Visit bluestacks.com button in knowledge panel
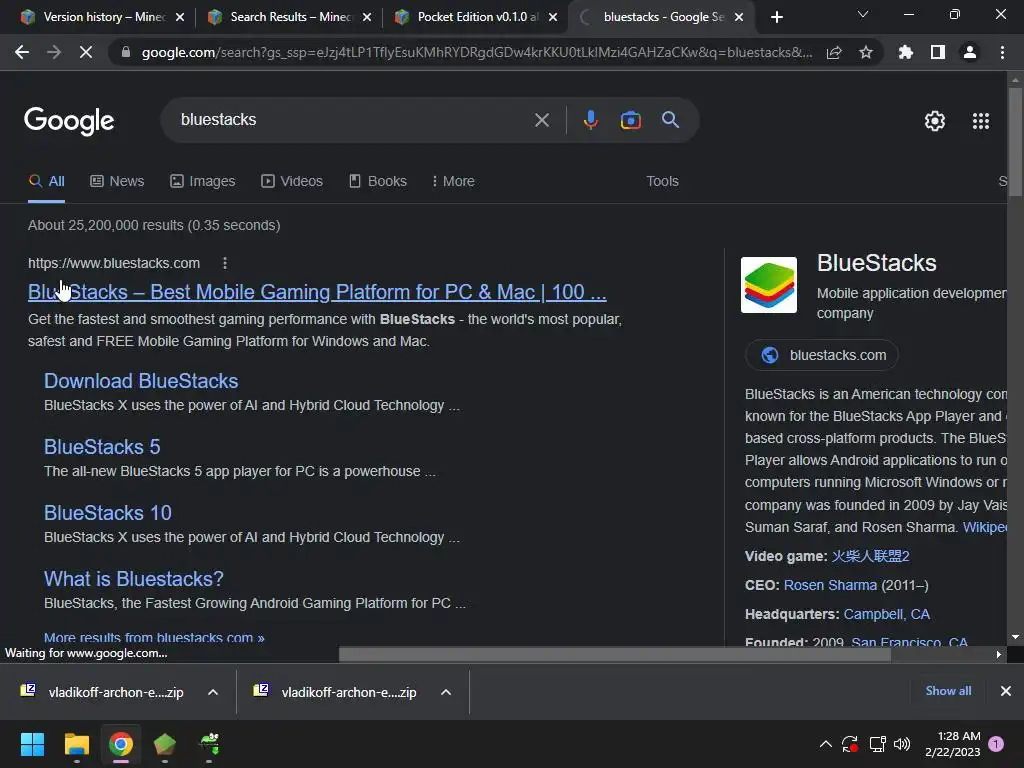The image size is (1024, 768). pos(822,355)
